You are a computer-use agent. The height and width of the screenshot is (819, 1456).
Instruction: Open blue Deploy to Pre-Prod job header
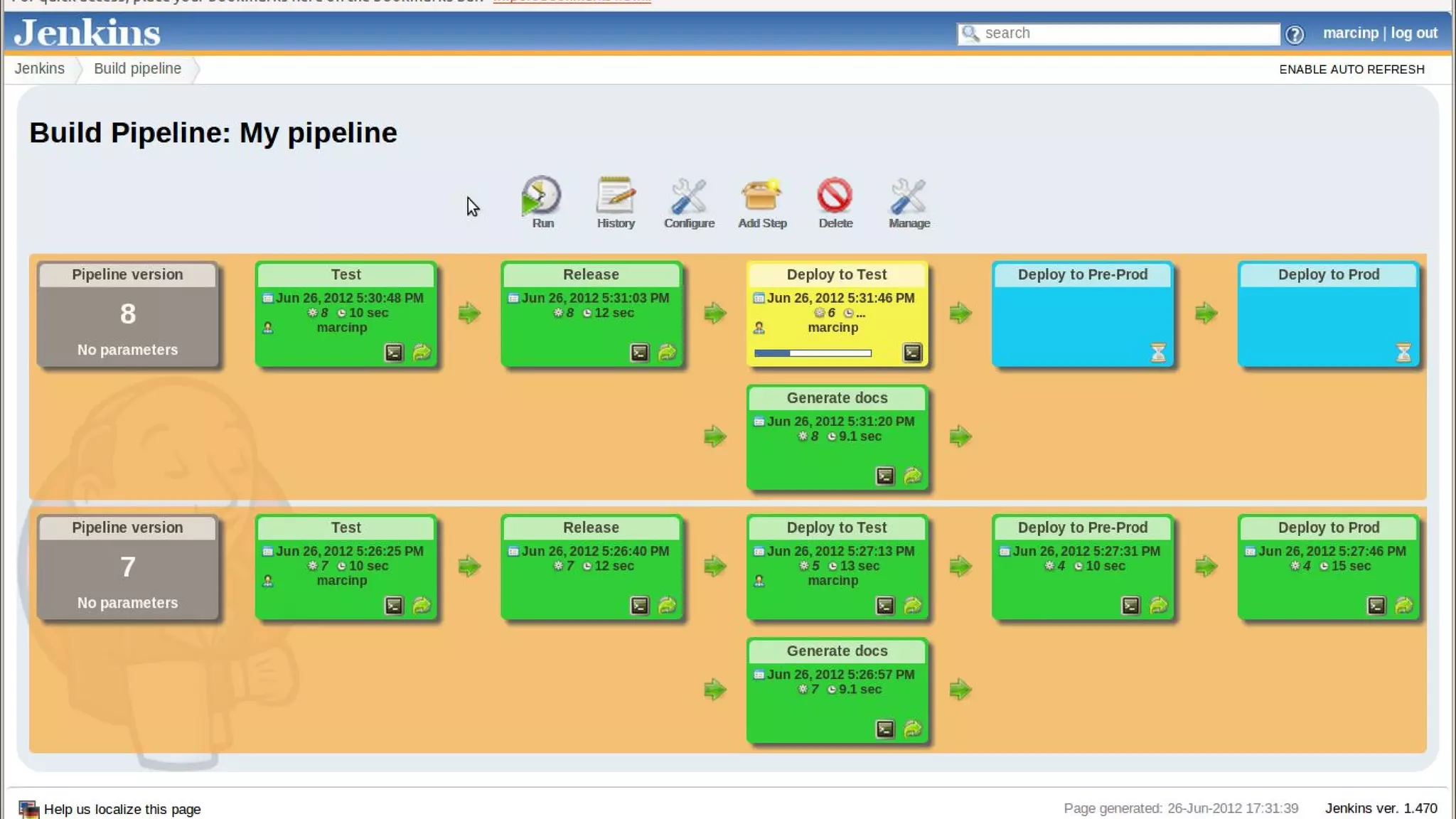[1082, 274]
